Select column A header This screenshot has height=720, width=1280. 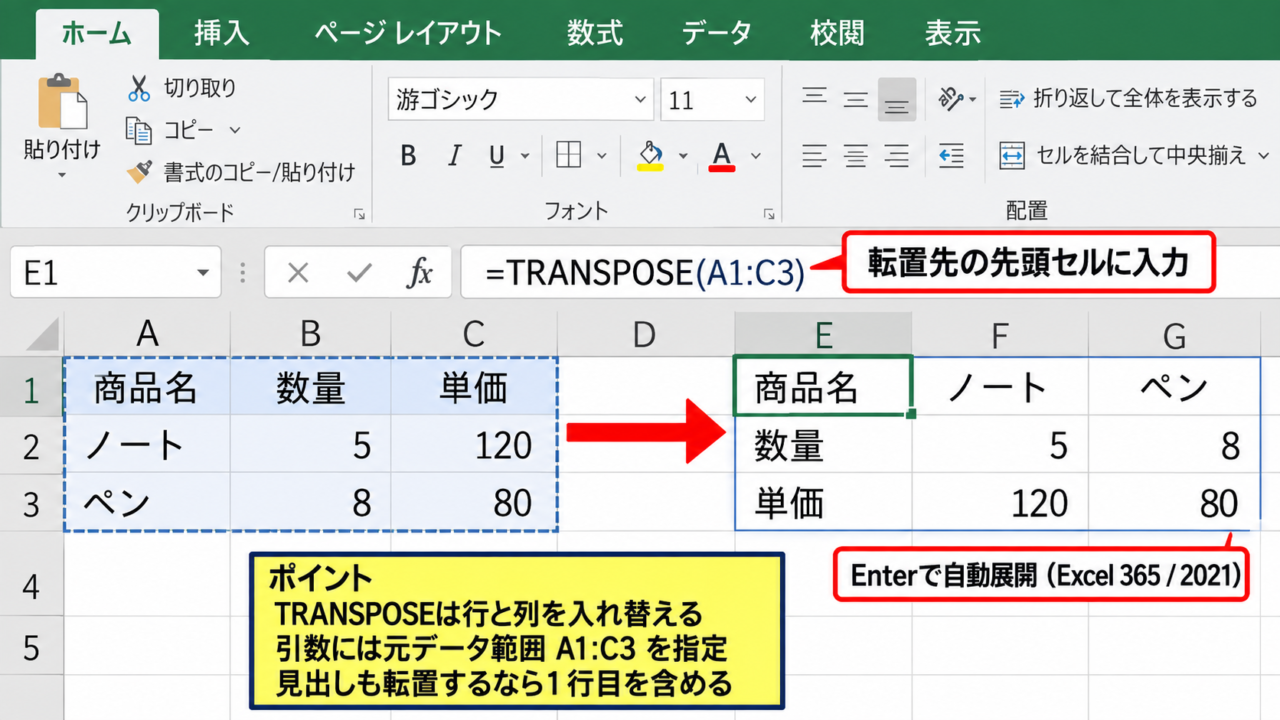point(147,335)
